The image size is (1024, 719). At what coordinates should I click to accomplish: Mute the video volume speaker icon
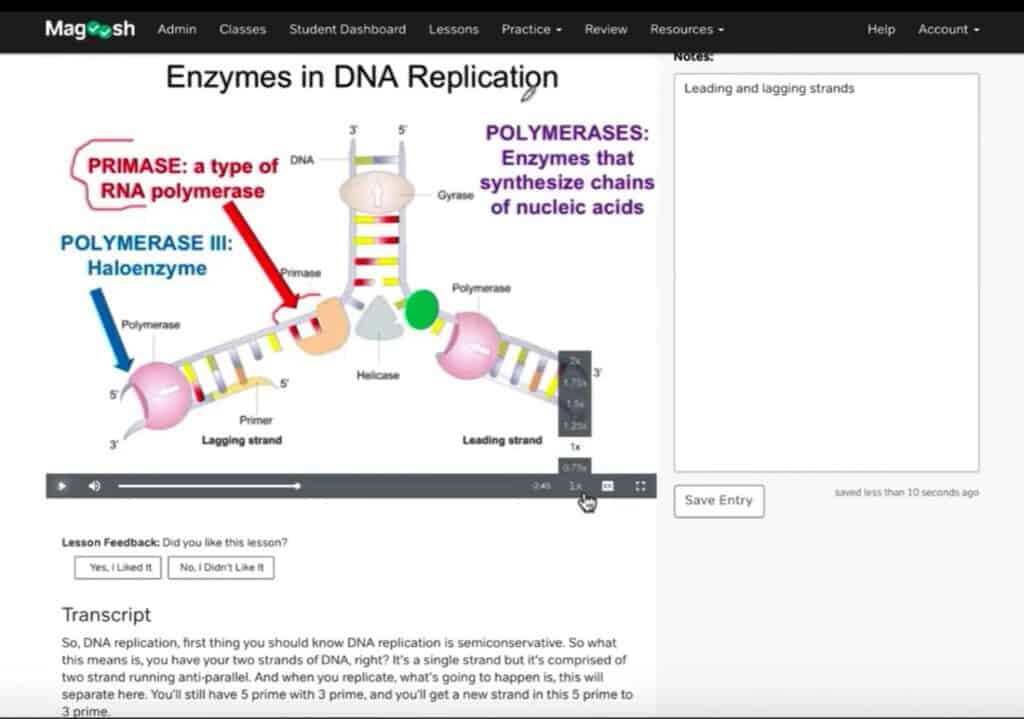tap(94, 486)
